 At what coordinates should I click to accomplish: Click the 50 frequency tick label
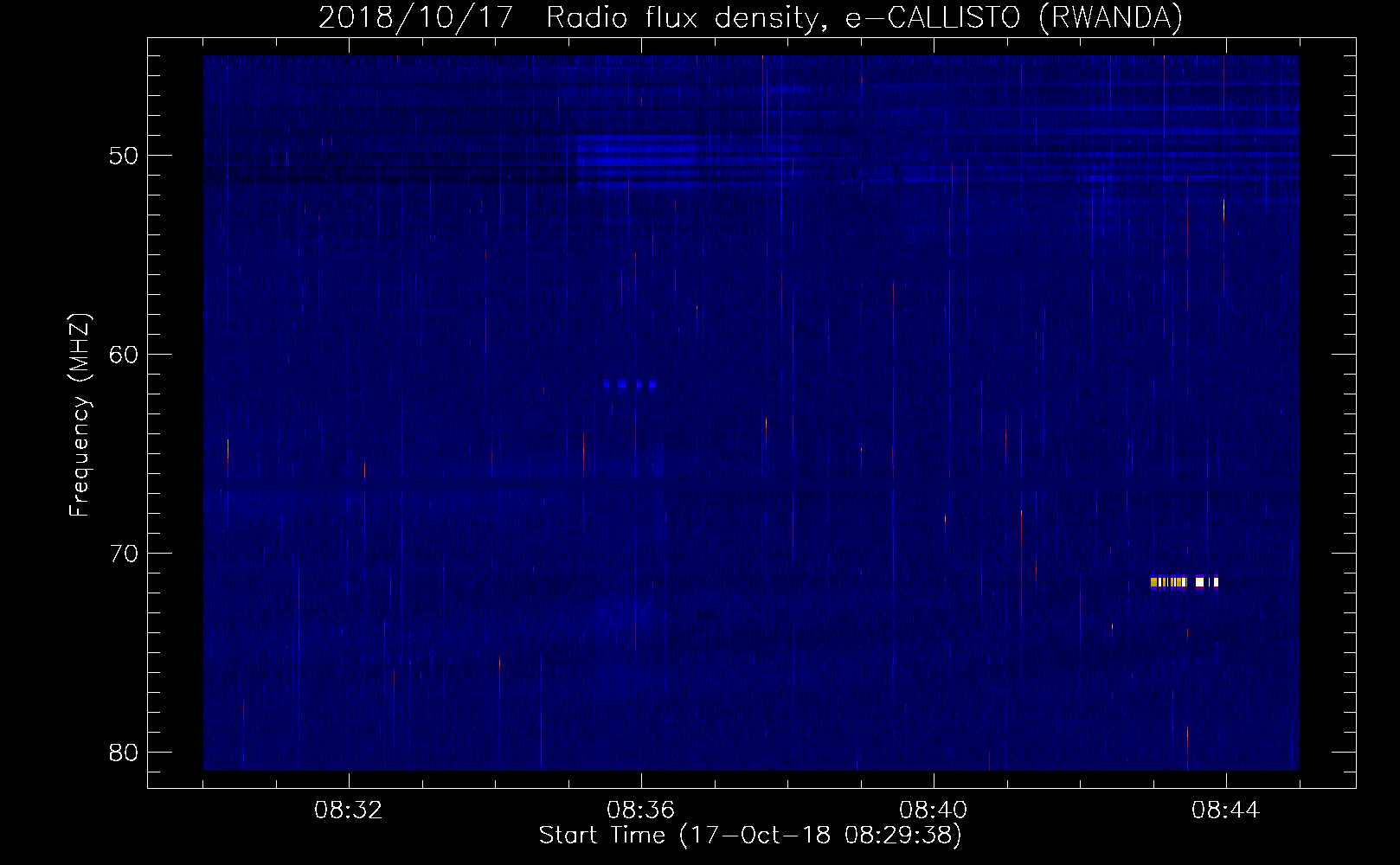[x=125, y=156]
